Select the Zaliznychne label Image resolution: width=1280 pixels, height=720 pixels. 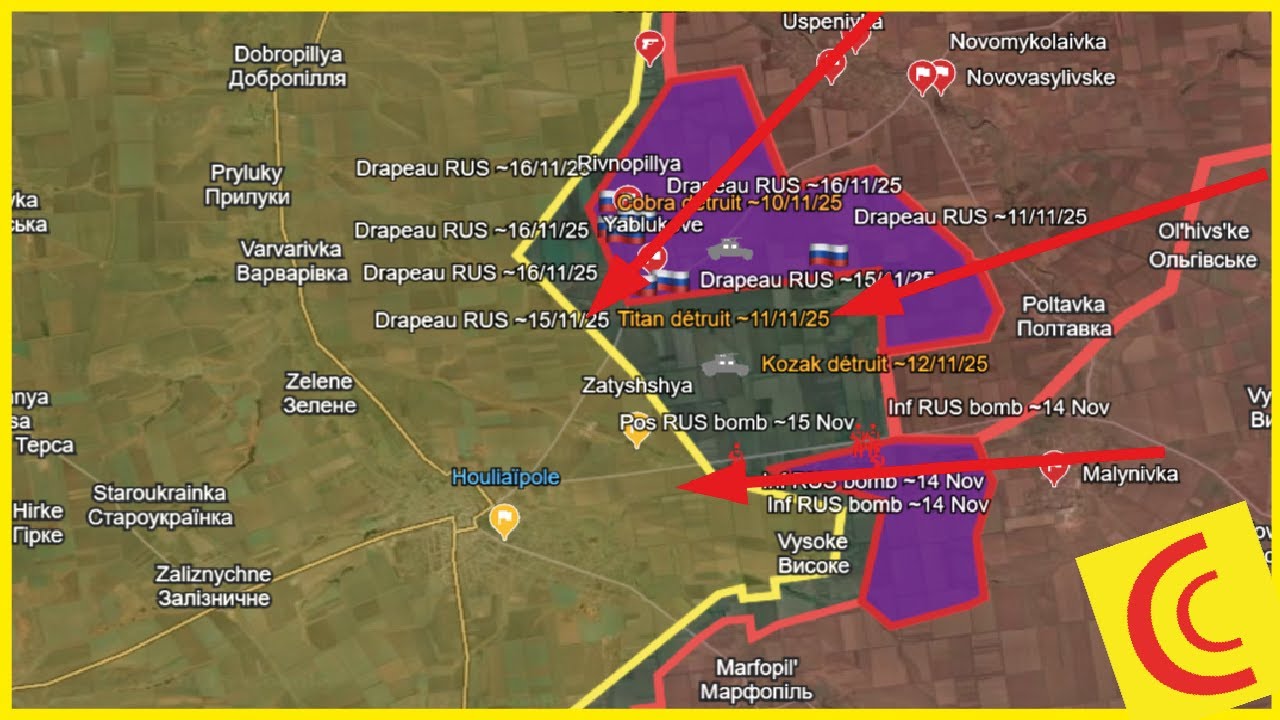pos(213,586)
